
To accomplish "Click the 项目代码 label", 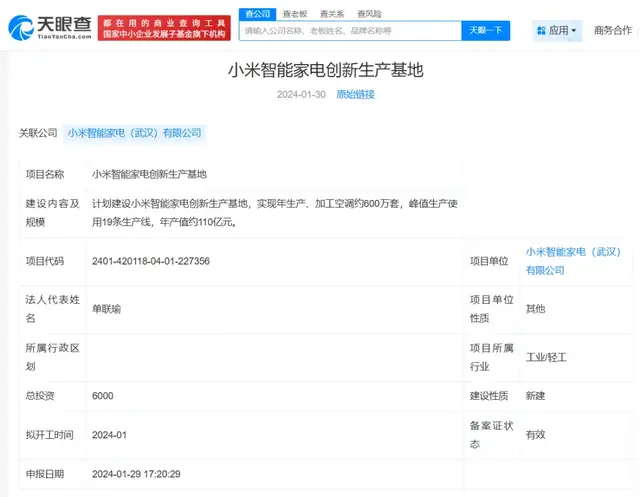I will pyautogui.click(x=45, y=261).
